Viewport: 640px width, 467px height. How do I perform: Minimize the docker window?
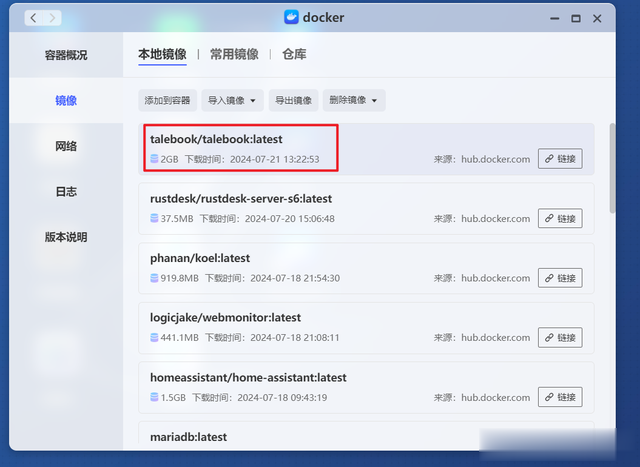554,18
